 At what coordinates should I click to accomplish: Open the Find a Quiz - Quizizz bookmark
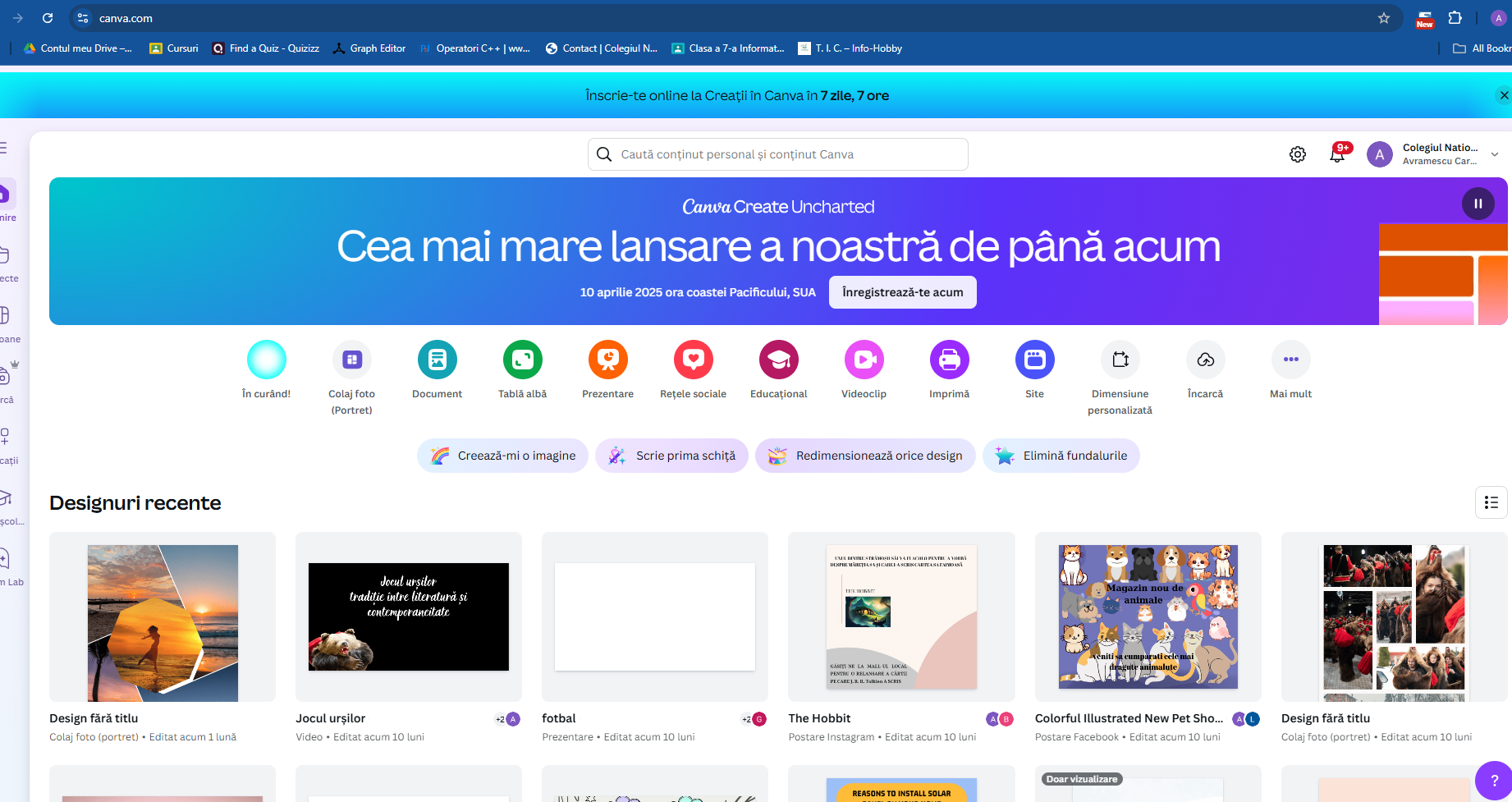(x=265, y=48)
